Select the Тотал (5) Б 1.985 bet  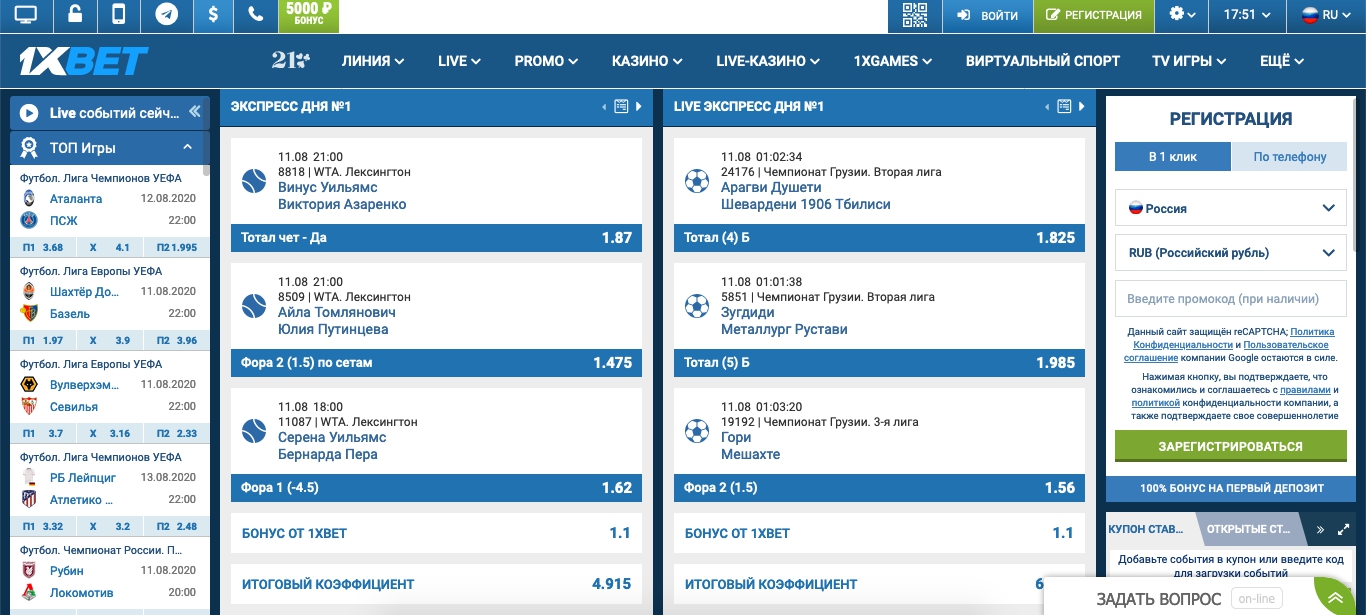coord(879,362)
